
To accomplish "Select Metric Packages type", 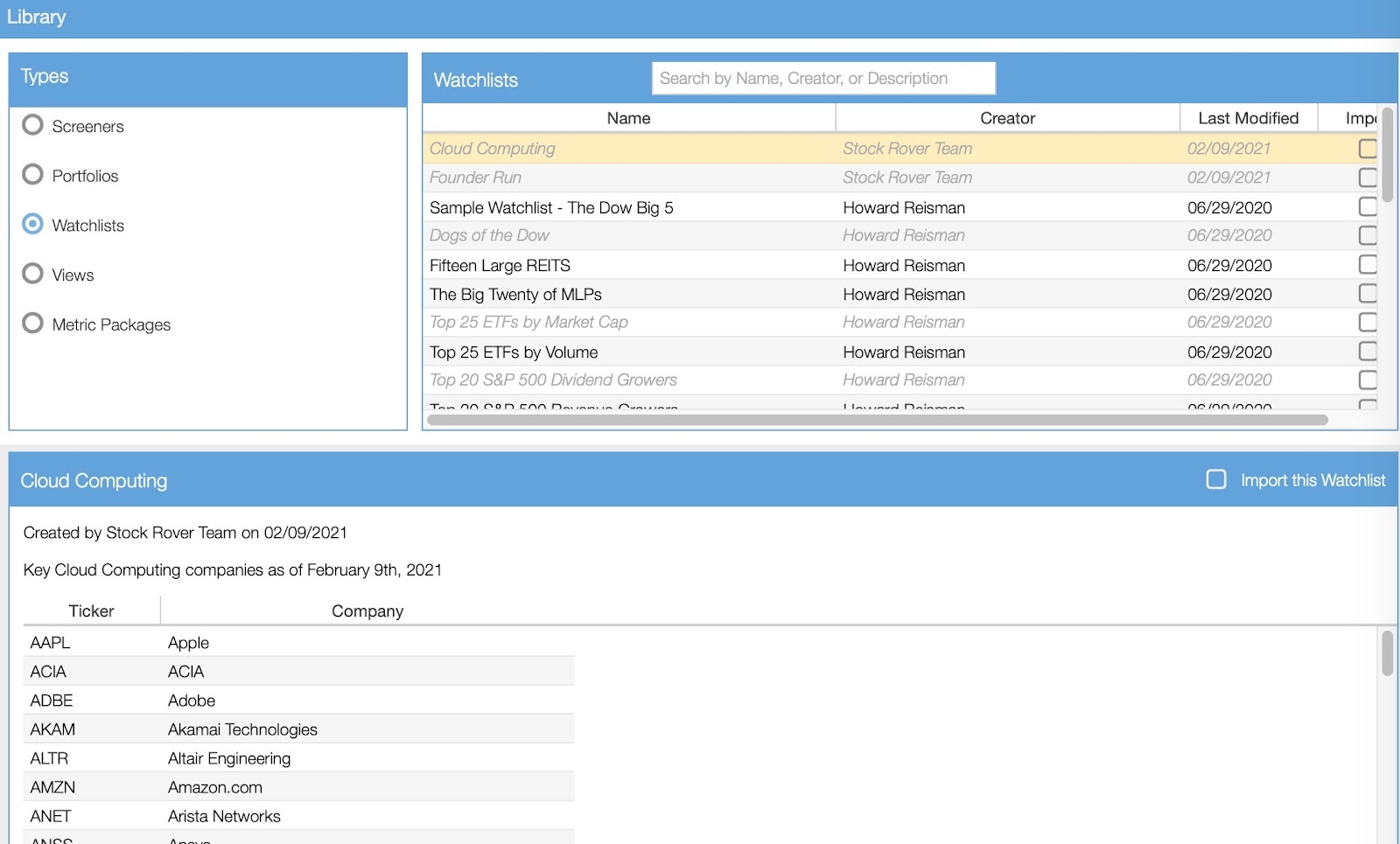I will click(33, 324).
